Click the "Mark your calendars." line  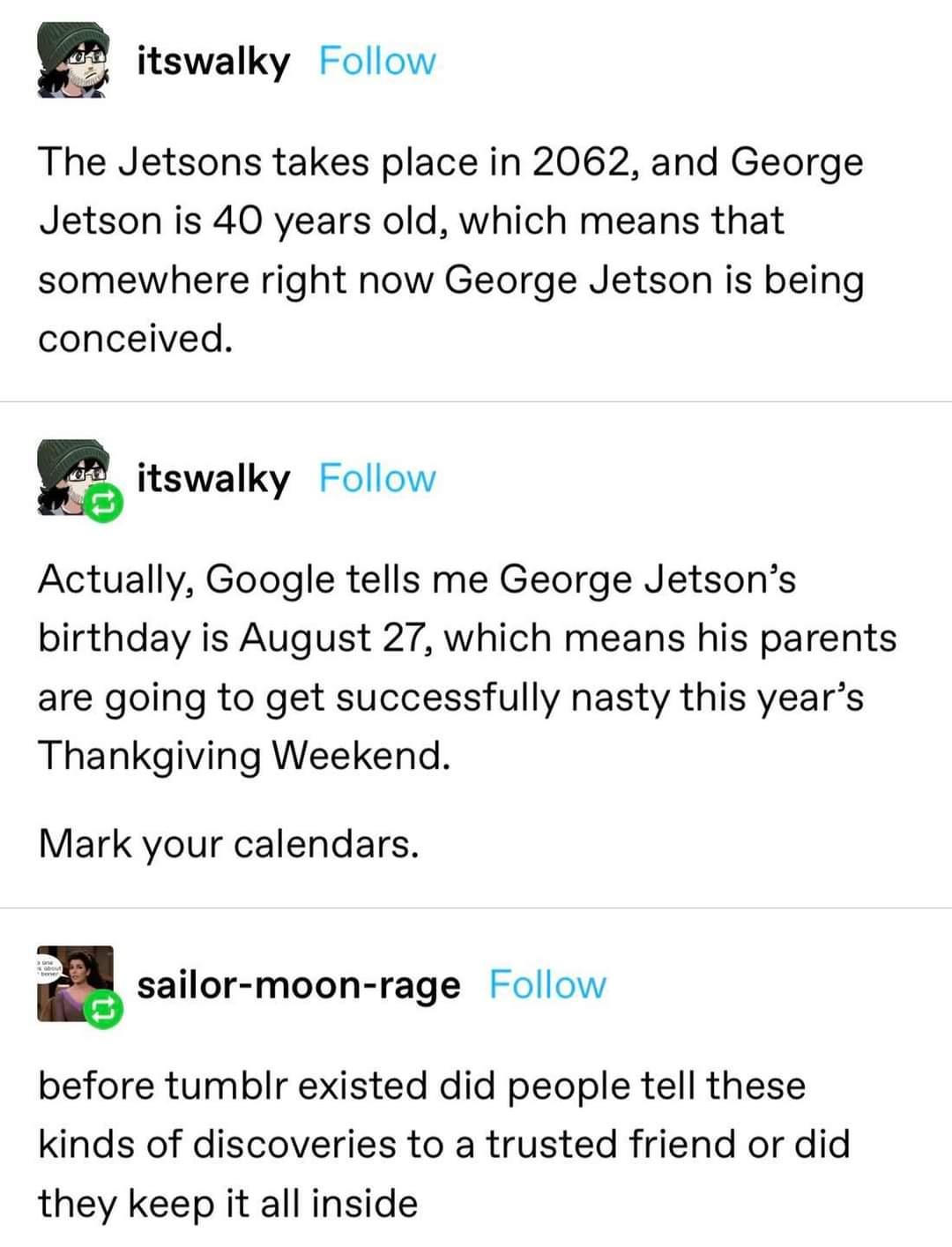[x=227, y=844]
